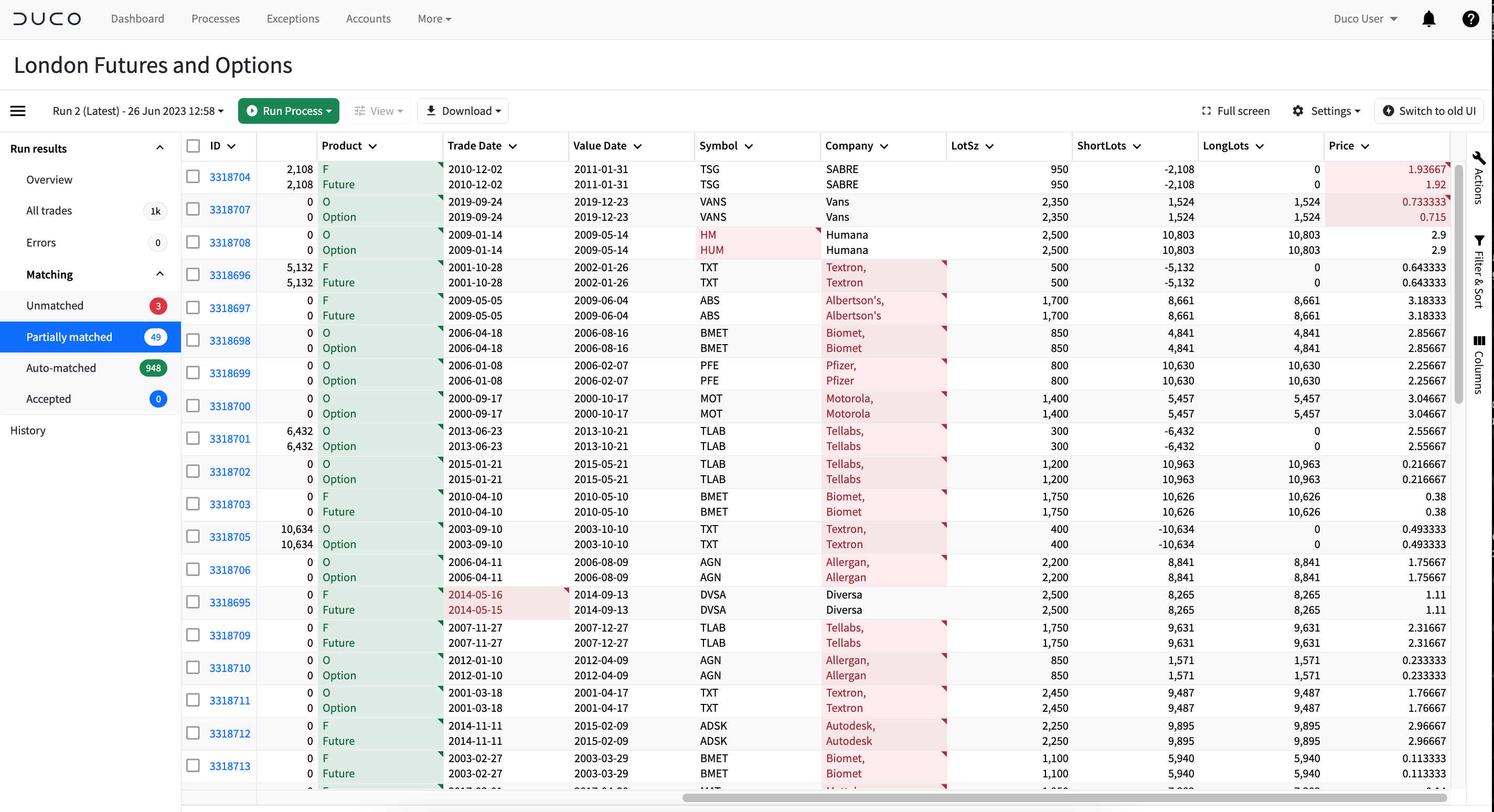Open the Filter & Sort funnel panel
1494x812 pixels.
[x=1478, y=240]
